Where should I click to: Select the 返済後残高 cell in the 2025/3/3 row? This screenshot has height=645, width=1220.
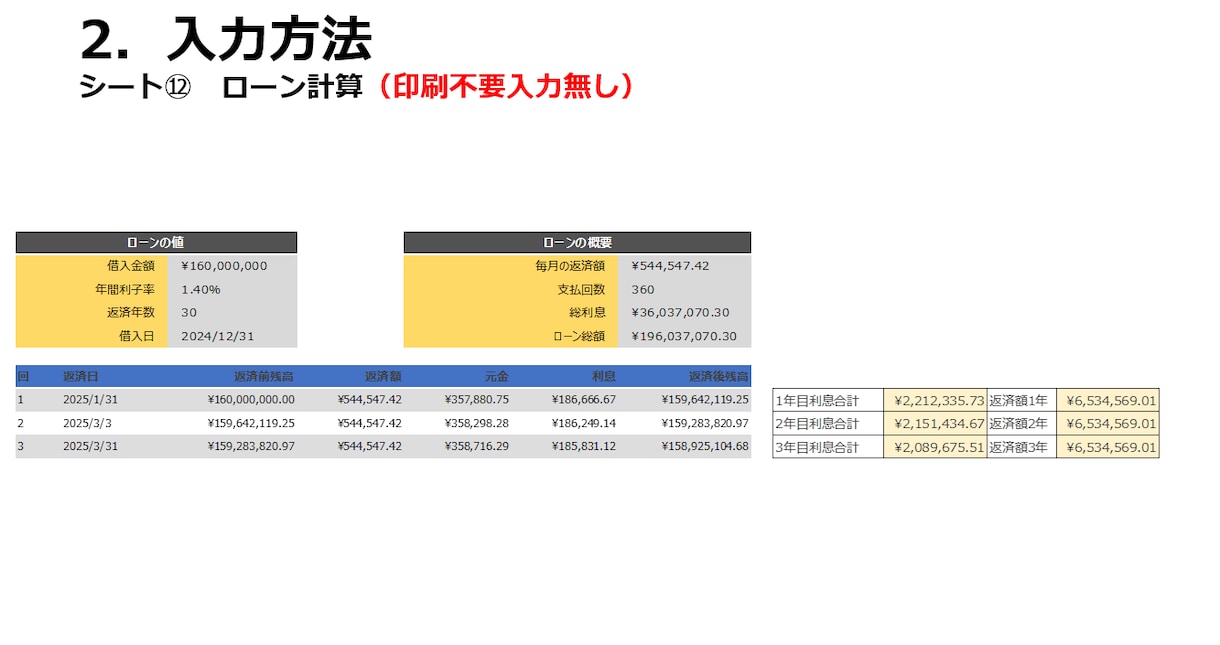coord(705,423)
